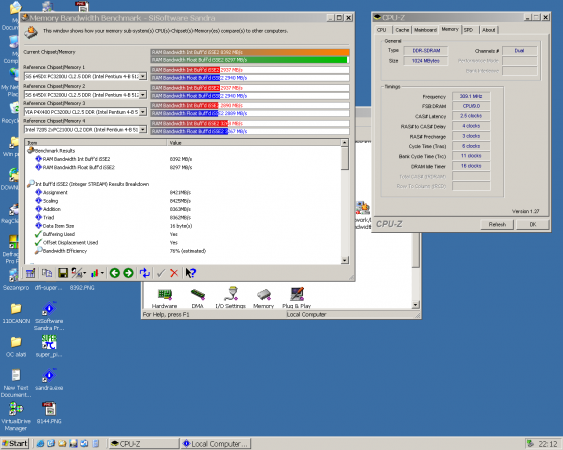Open the I/O Settings icon
Screen dimensions: 563x450
coord(231,298)
